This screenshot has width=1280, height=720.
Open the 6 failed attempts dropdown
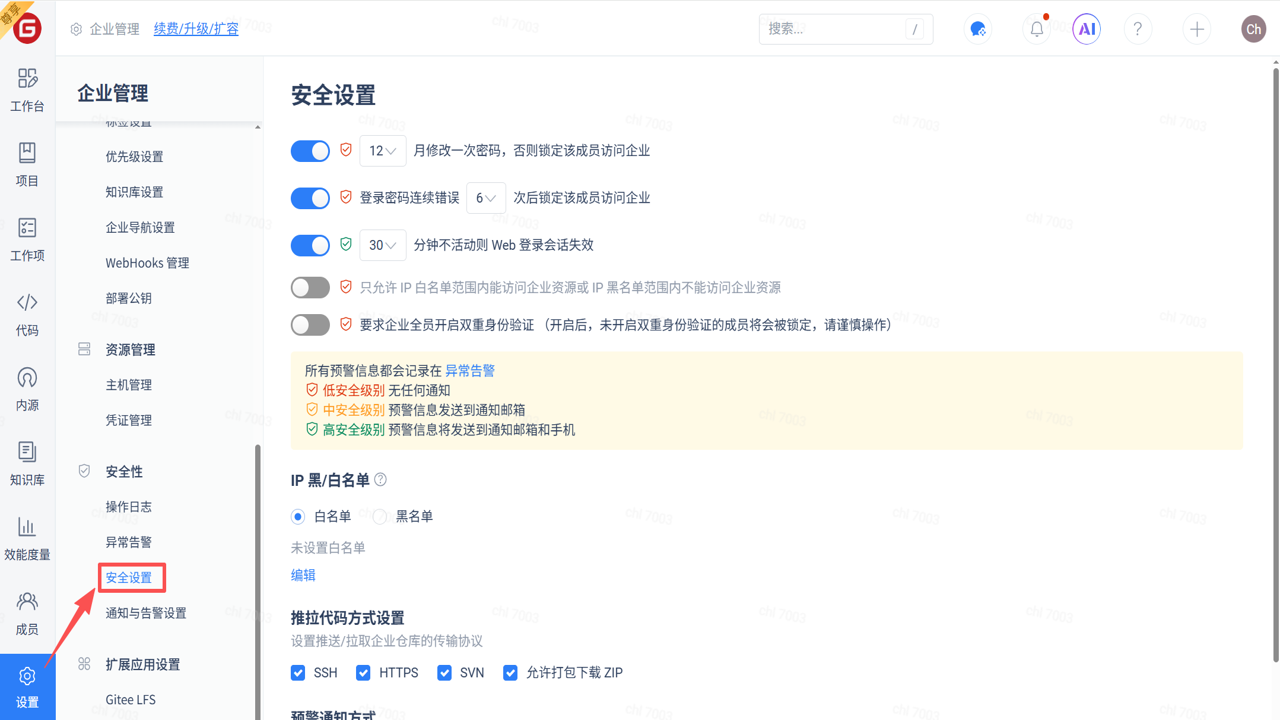[486, 198]
